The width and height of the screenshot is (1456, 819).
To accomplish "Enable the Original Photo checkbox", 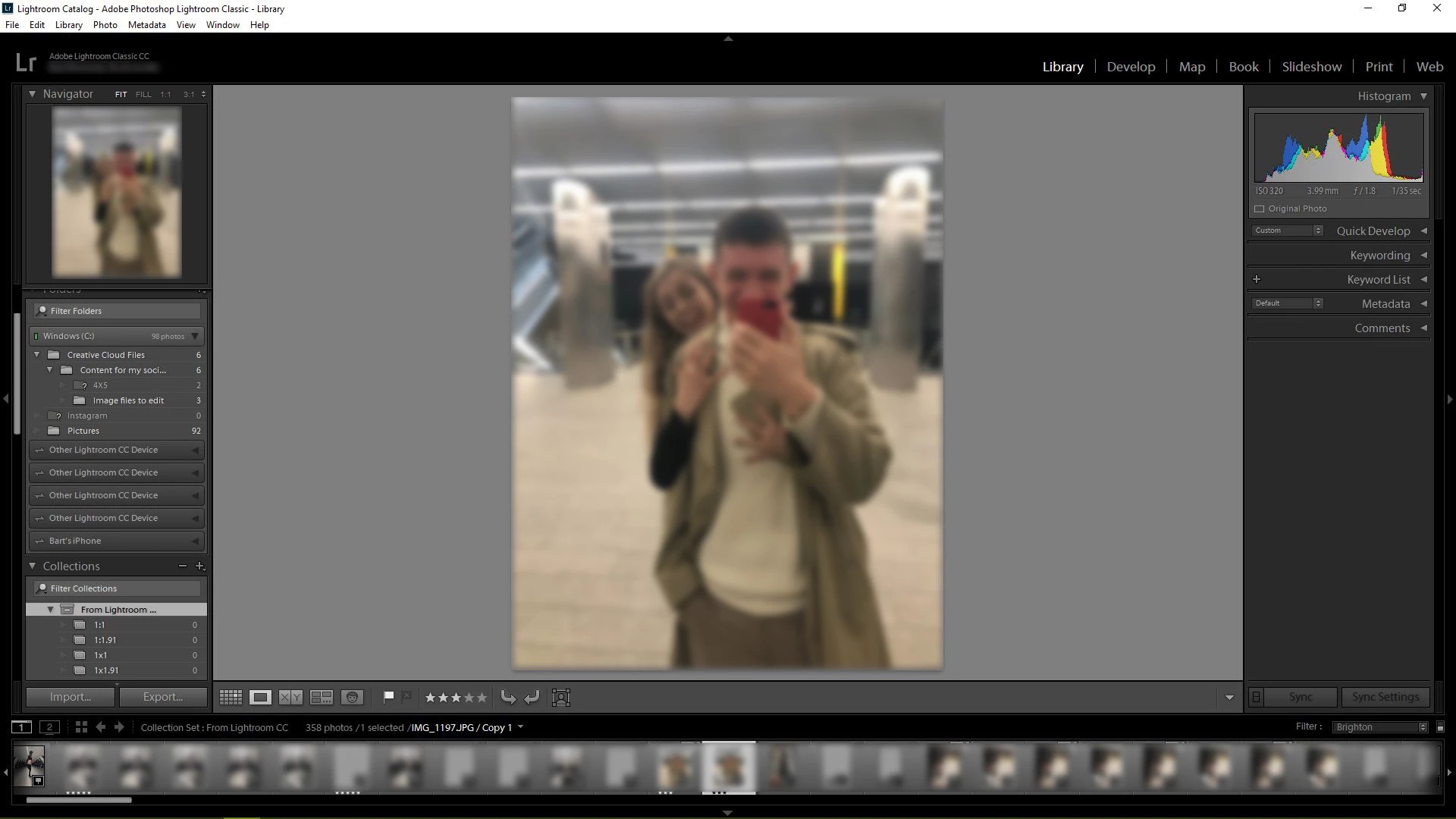I will click(1260, 209).
